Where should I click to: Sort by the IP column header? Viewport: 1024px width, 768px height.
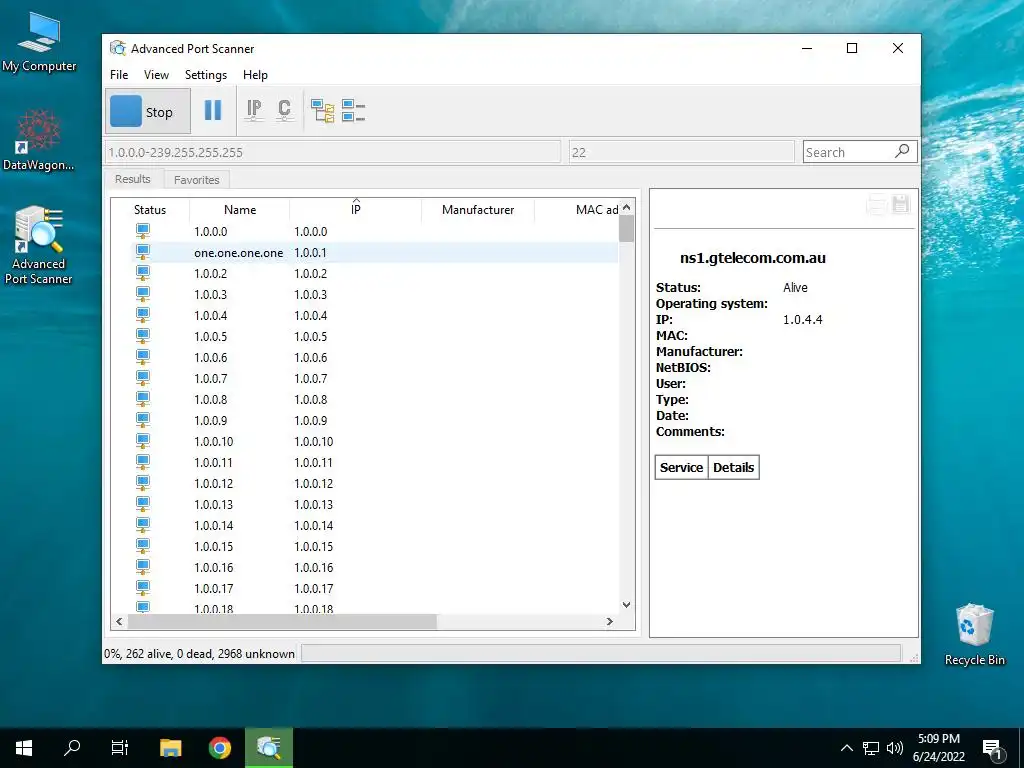pyautogui.click(x=355, y=210)
